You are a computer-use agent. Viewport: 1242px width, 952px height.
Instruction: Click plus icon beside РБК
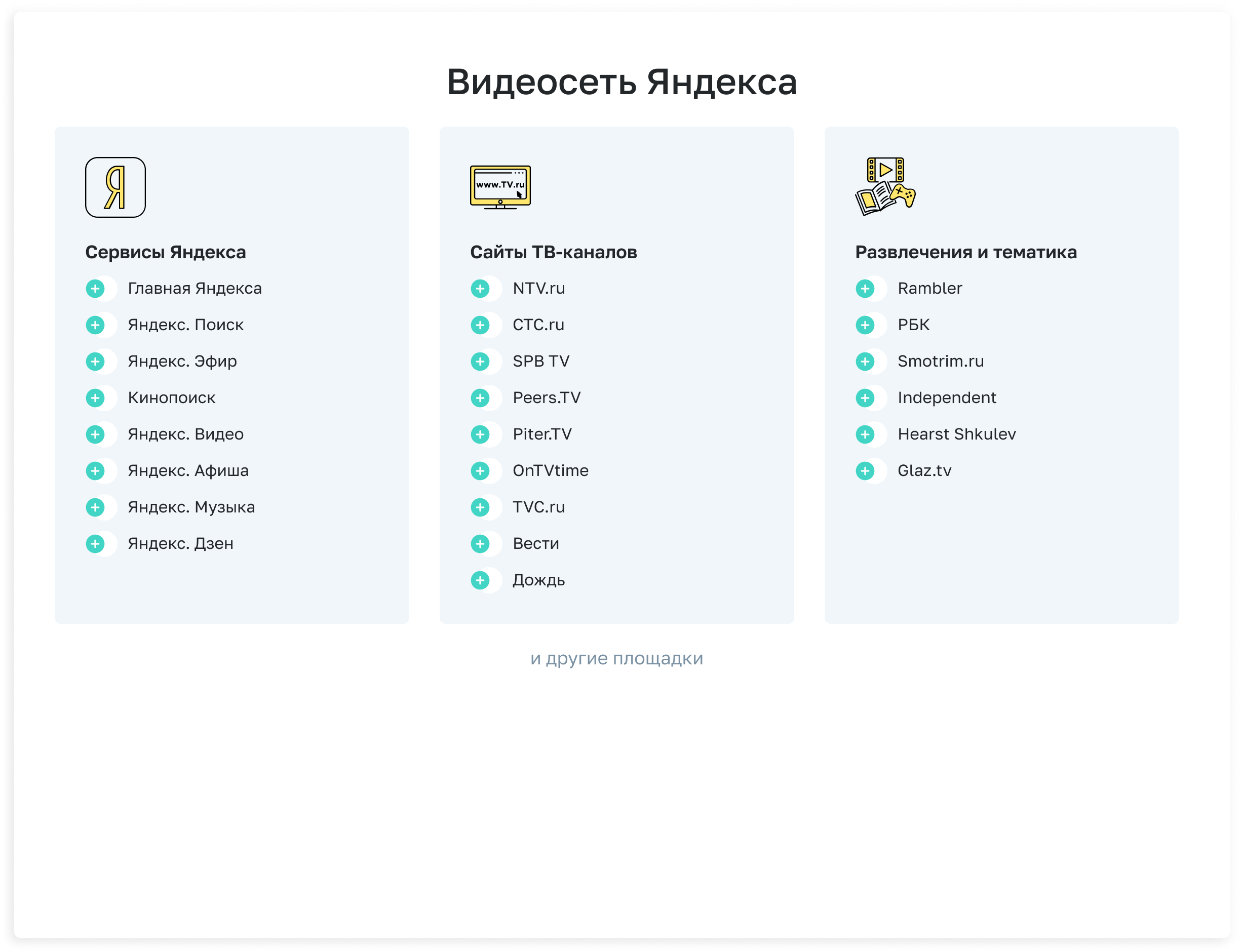(865, 325)
